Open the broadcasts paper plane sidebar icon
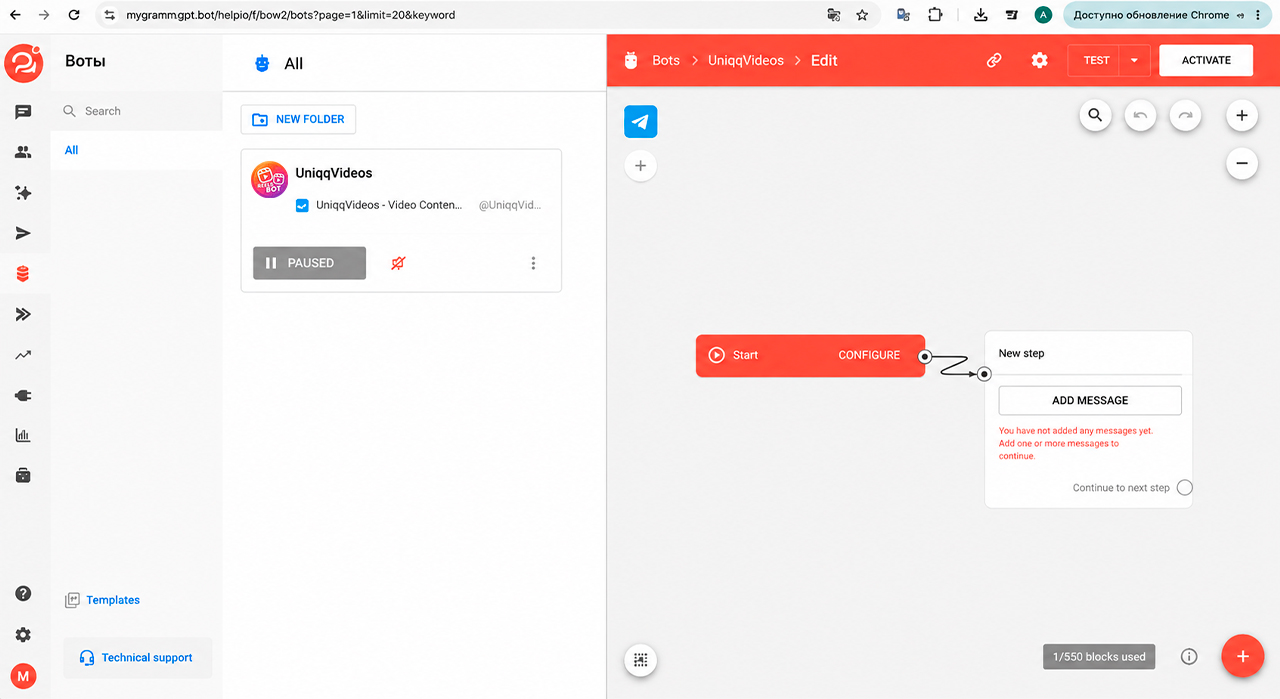The image size is (1280, 699). point(23,233)
